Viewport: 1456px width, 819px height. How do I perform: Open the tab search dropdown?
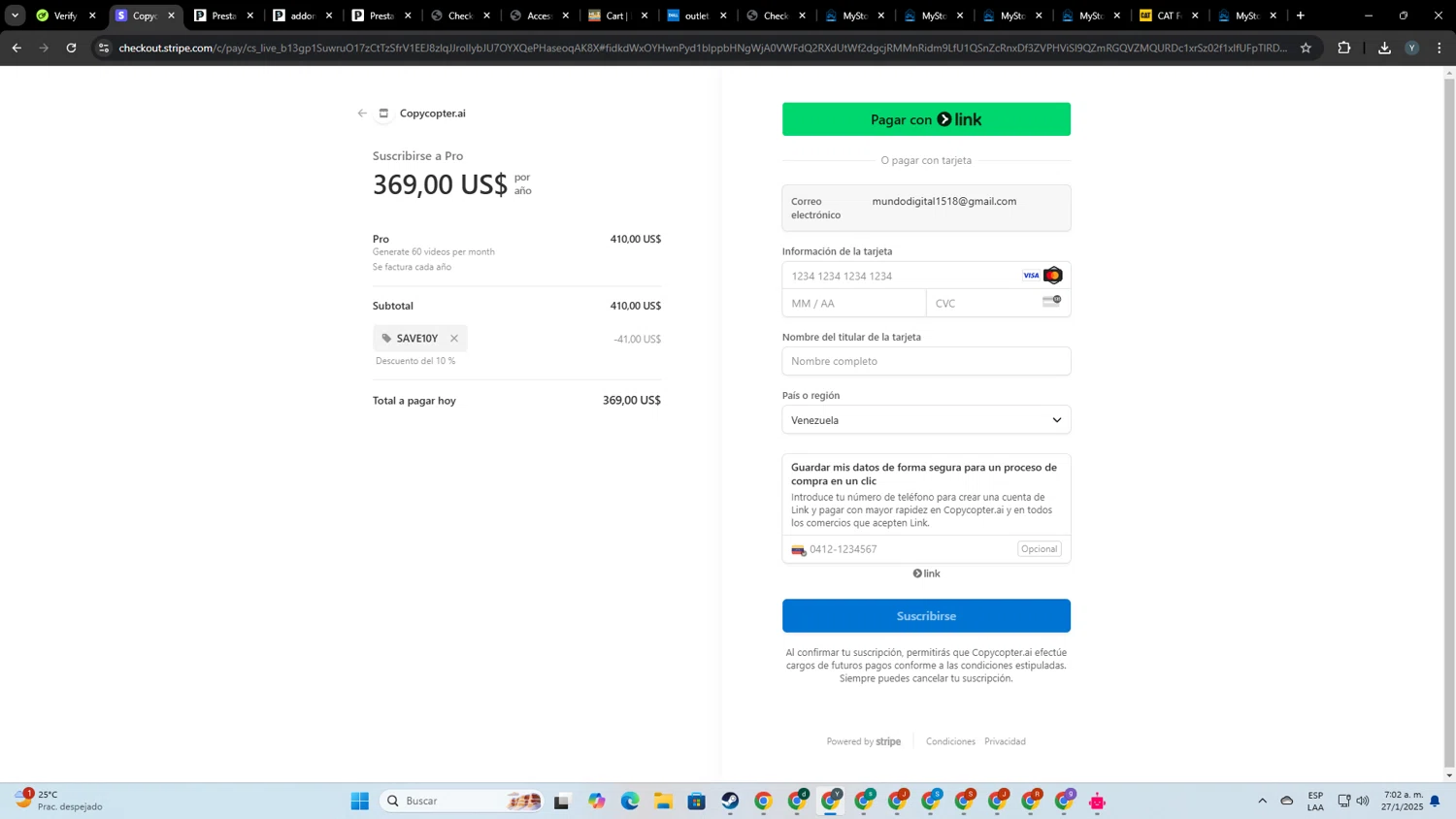[x=15, y=16]
